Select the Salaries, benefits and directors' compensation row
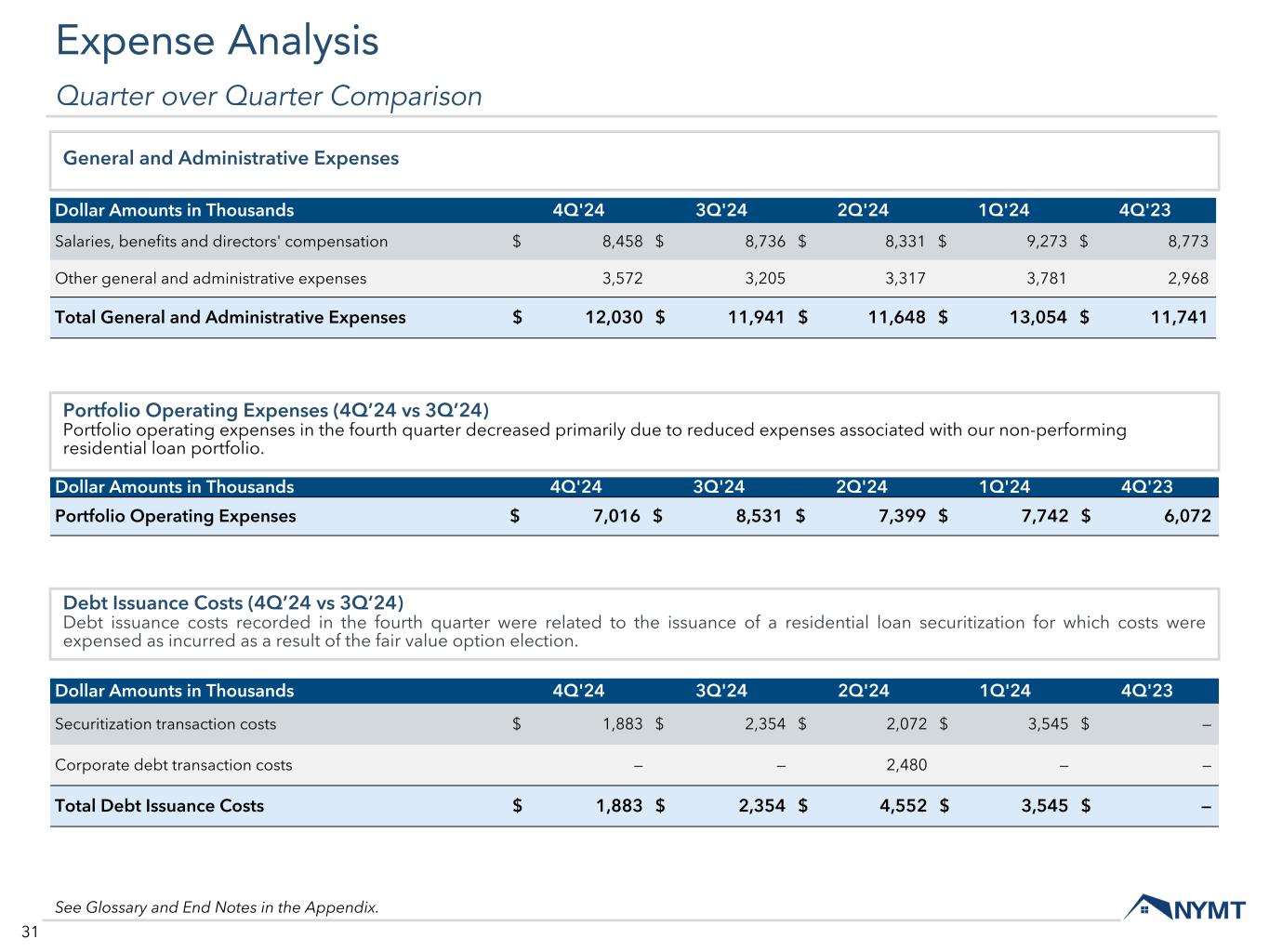Image resolution: width=1269 pixels, height=952 pixels. [x=221, y=242]
